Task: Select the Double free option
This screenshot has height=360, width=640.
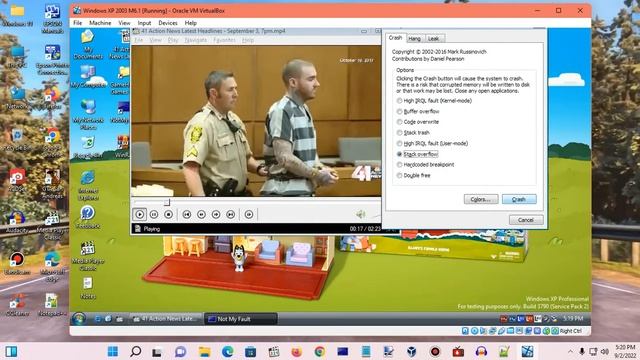Action: pos(413,175)
